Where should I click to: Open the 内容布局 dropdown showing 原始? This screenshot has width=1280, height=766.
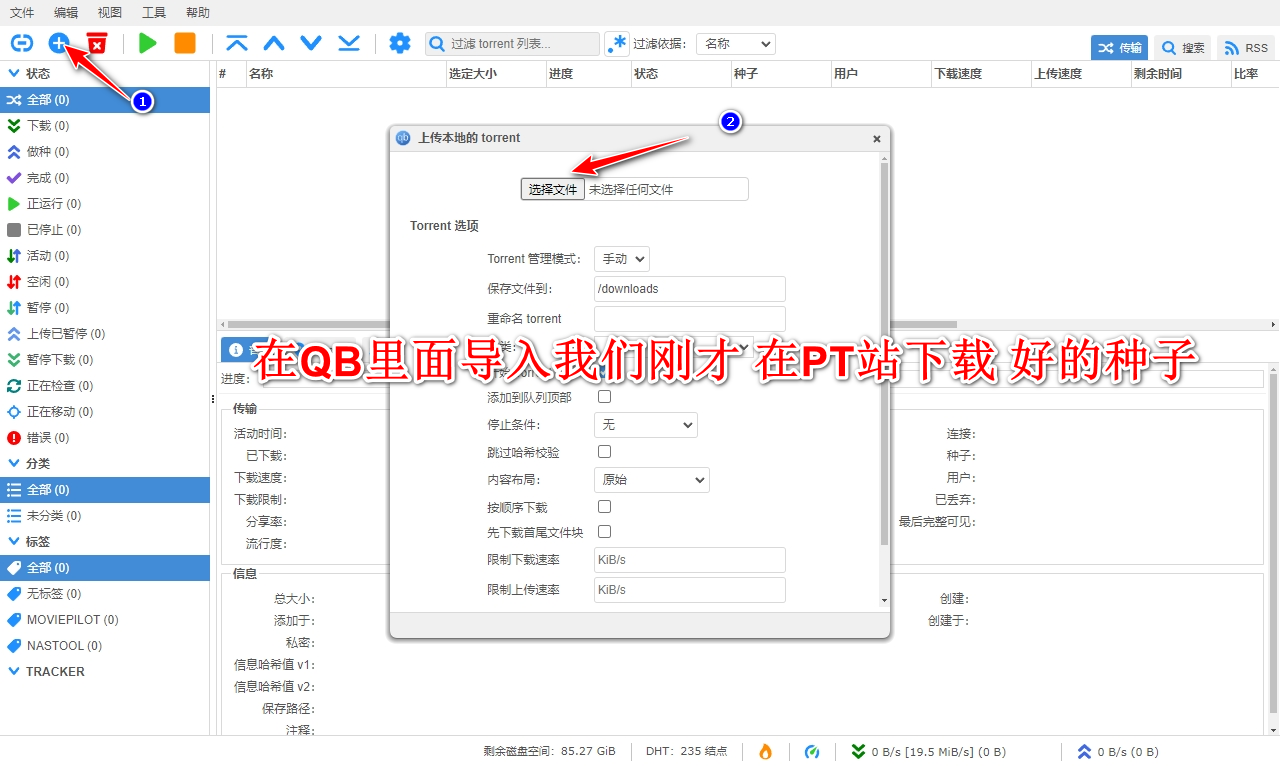[651, 479]
